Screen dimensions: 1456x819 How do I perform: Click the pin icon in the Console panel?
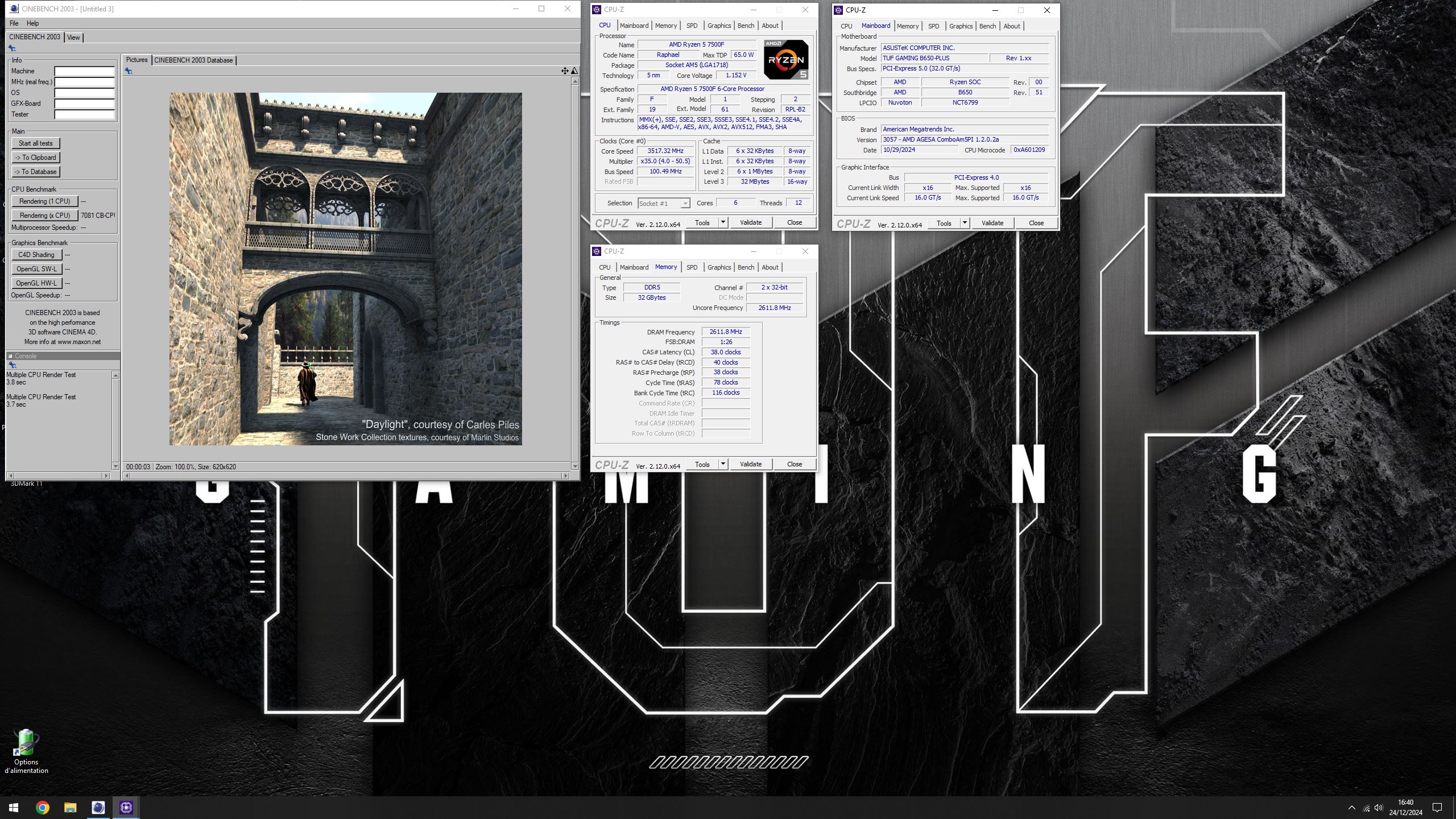(12, 365)
